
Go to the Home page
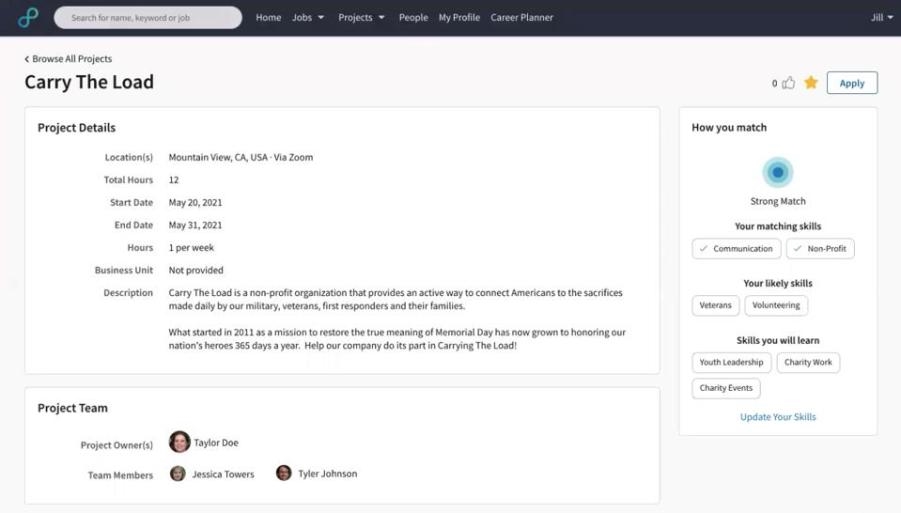[268, 18]
